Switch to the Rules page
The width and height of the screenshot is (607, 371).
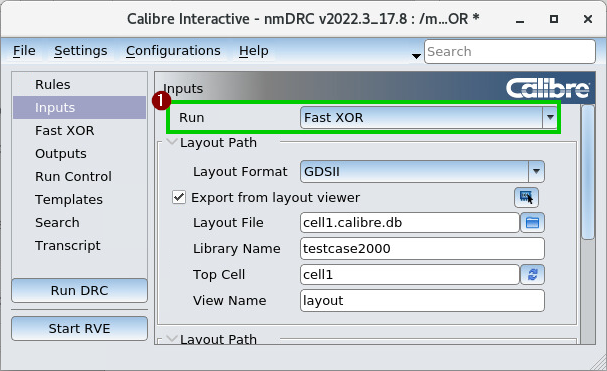click(80, 84)
